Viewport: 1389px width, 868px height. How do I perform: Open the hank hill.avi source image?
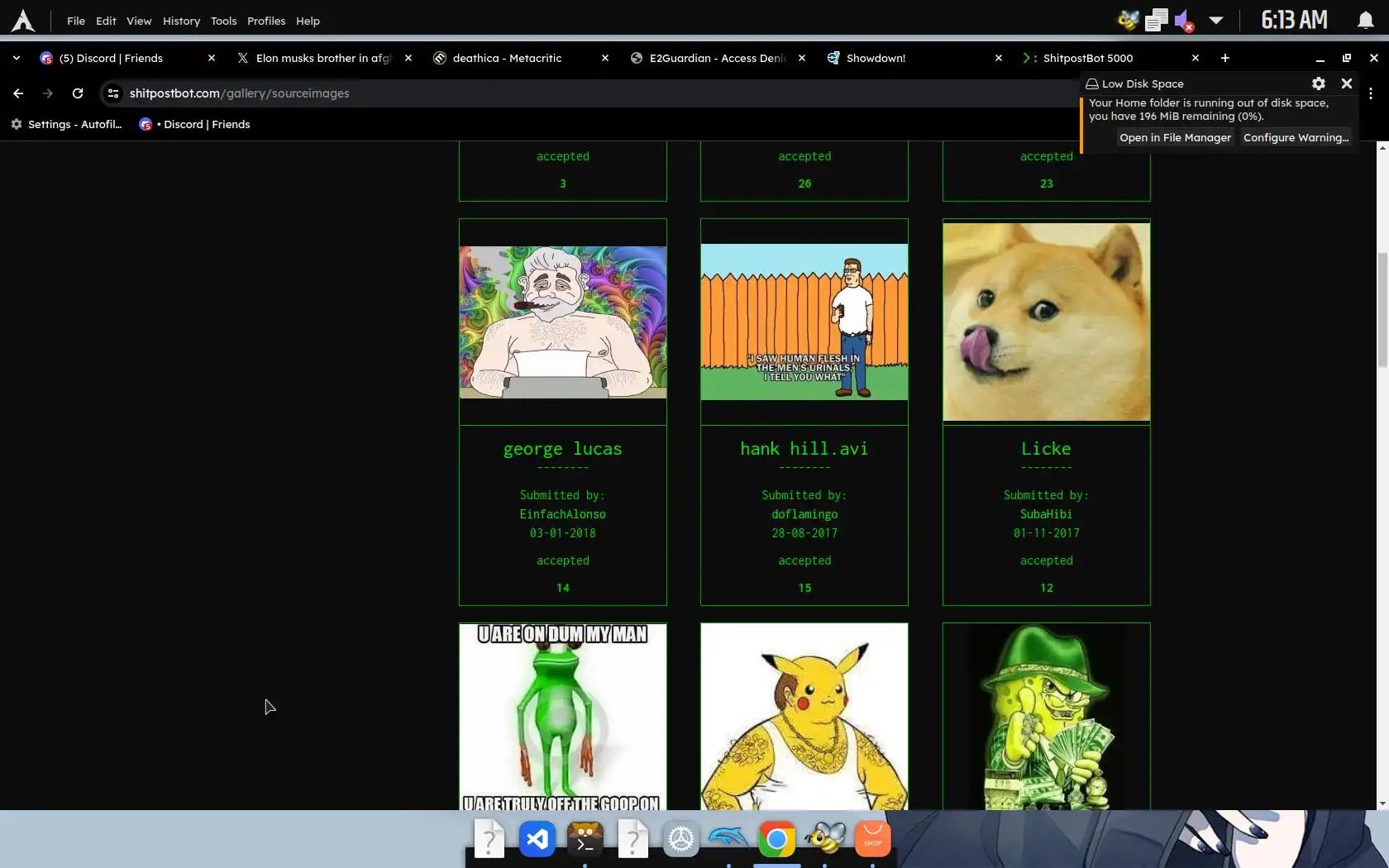pos(804,322)
